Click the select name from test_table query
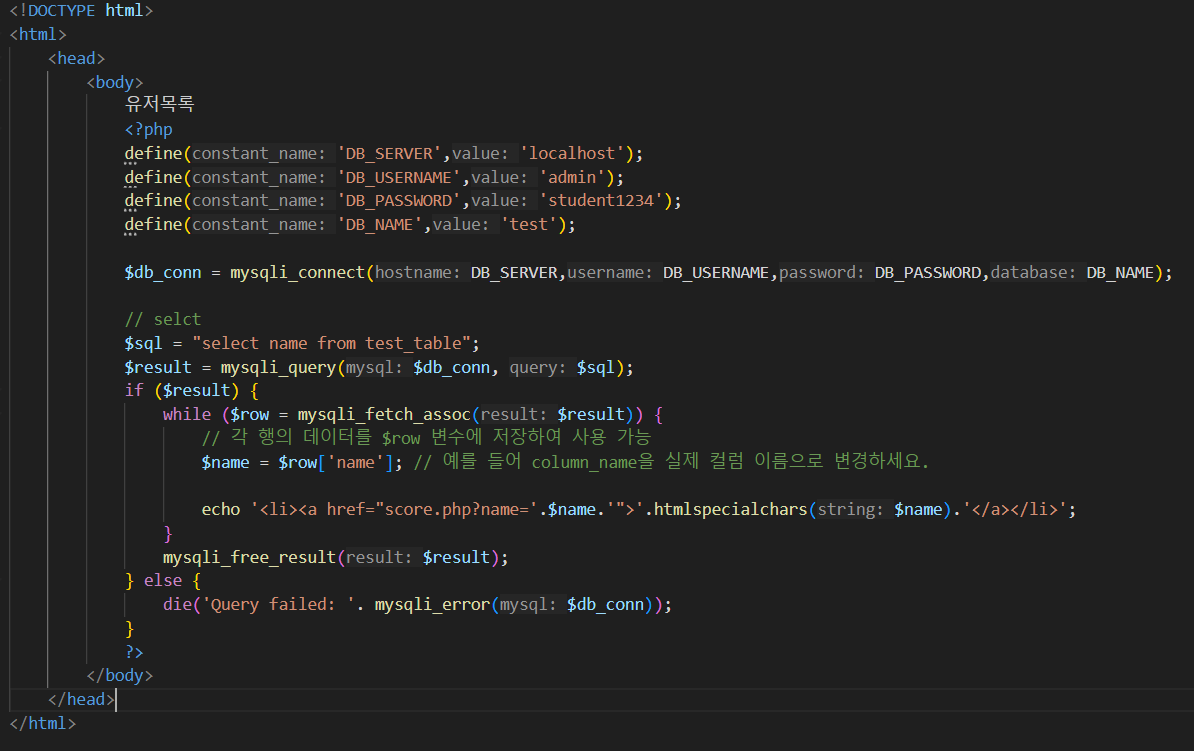The width and height of the screenshot is (1194, 751). click(331, 344)
